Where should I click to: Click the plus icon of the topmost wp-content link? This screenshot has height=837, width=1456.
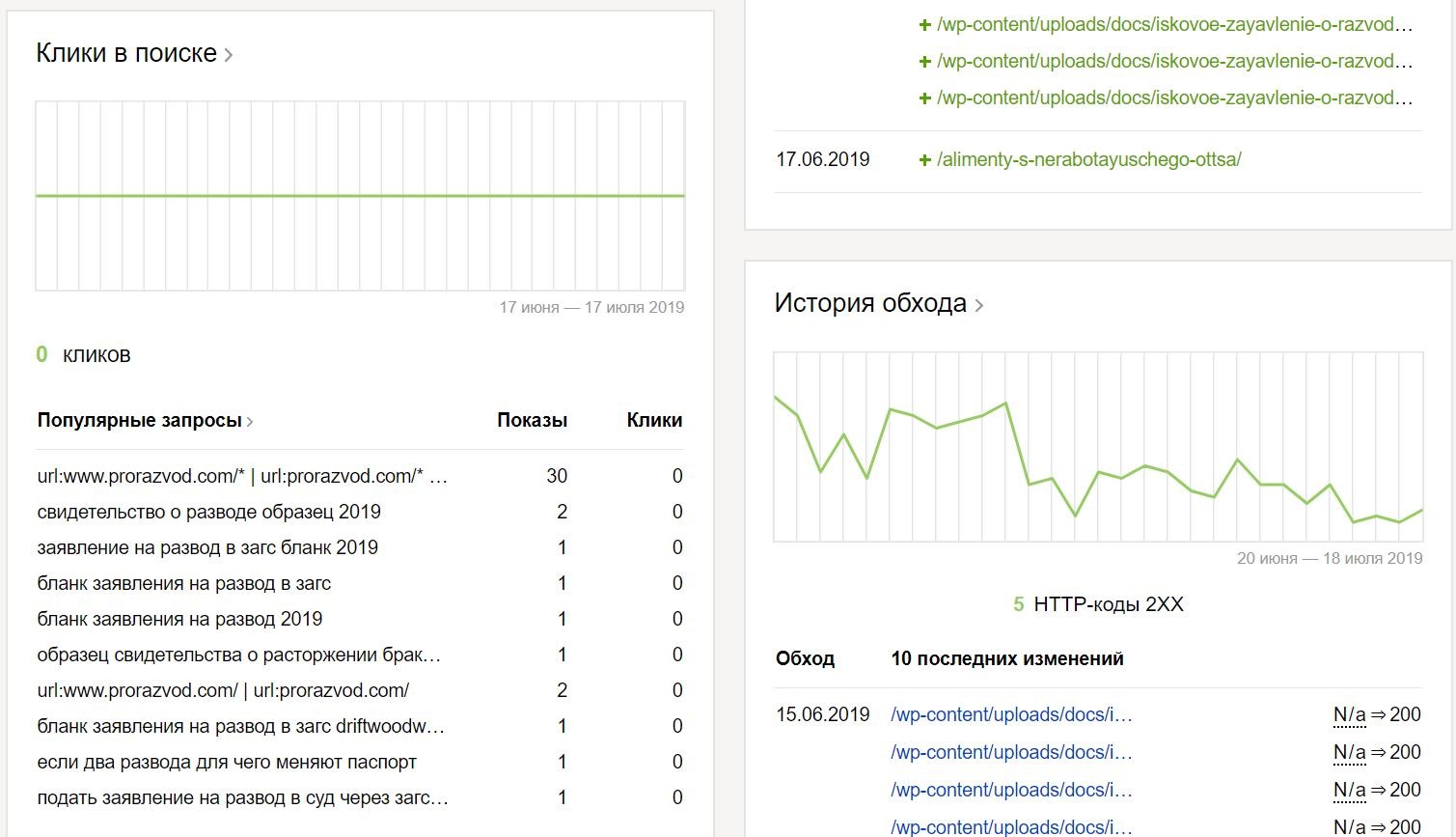point(924,25)
